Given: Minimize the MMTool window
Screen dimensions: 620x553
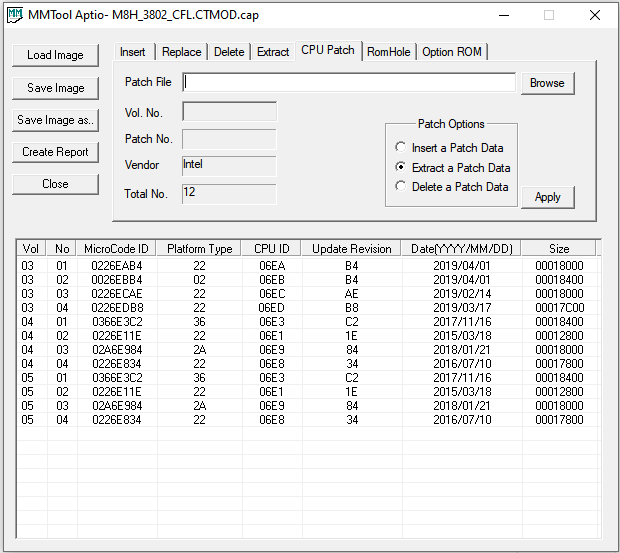Looking at the screenshot, I should point(504,15).
